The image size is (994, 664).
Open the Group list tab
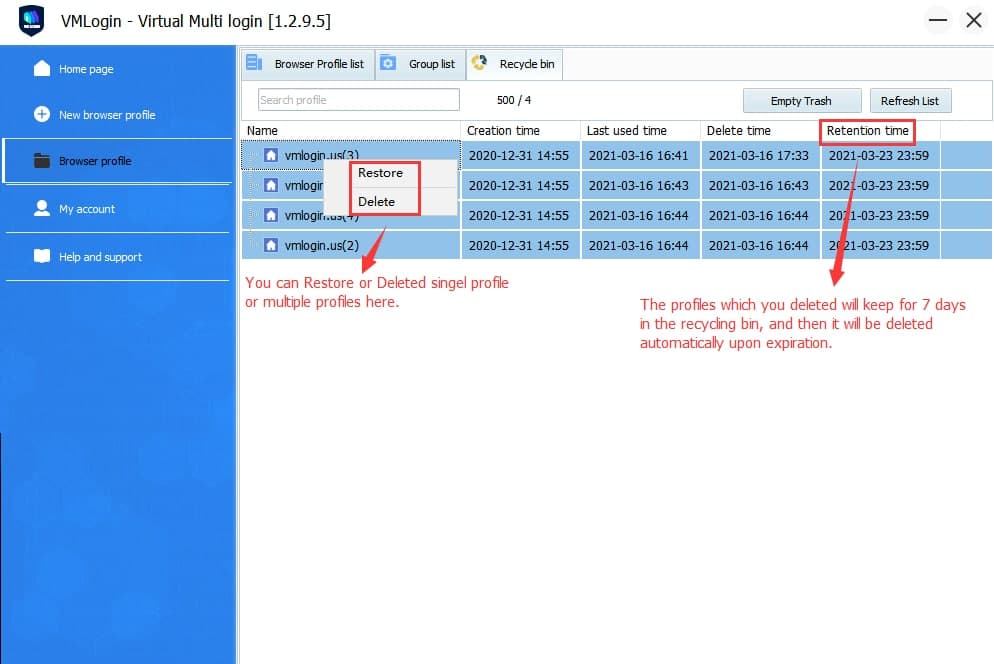[x=420, y=64]
